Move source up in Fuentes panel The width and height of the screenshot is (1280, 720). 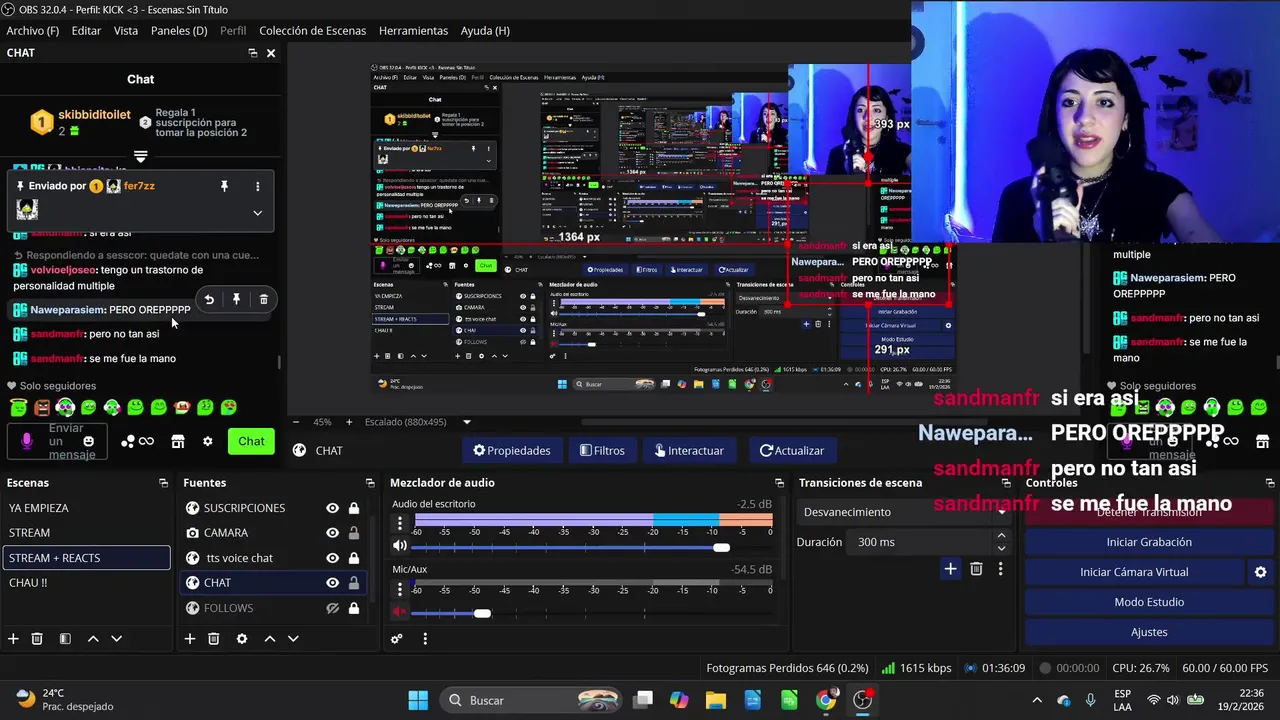tap(269, 638)
